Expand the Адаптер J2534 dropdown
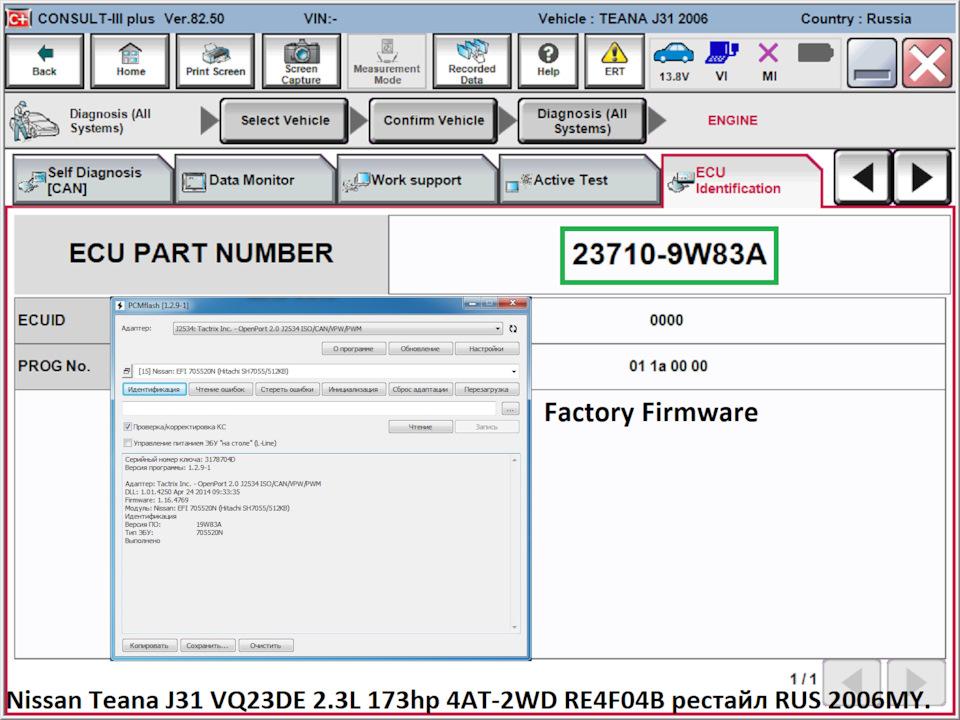960x720 pixels. 337,328
